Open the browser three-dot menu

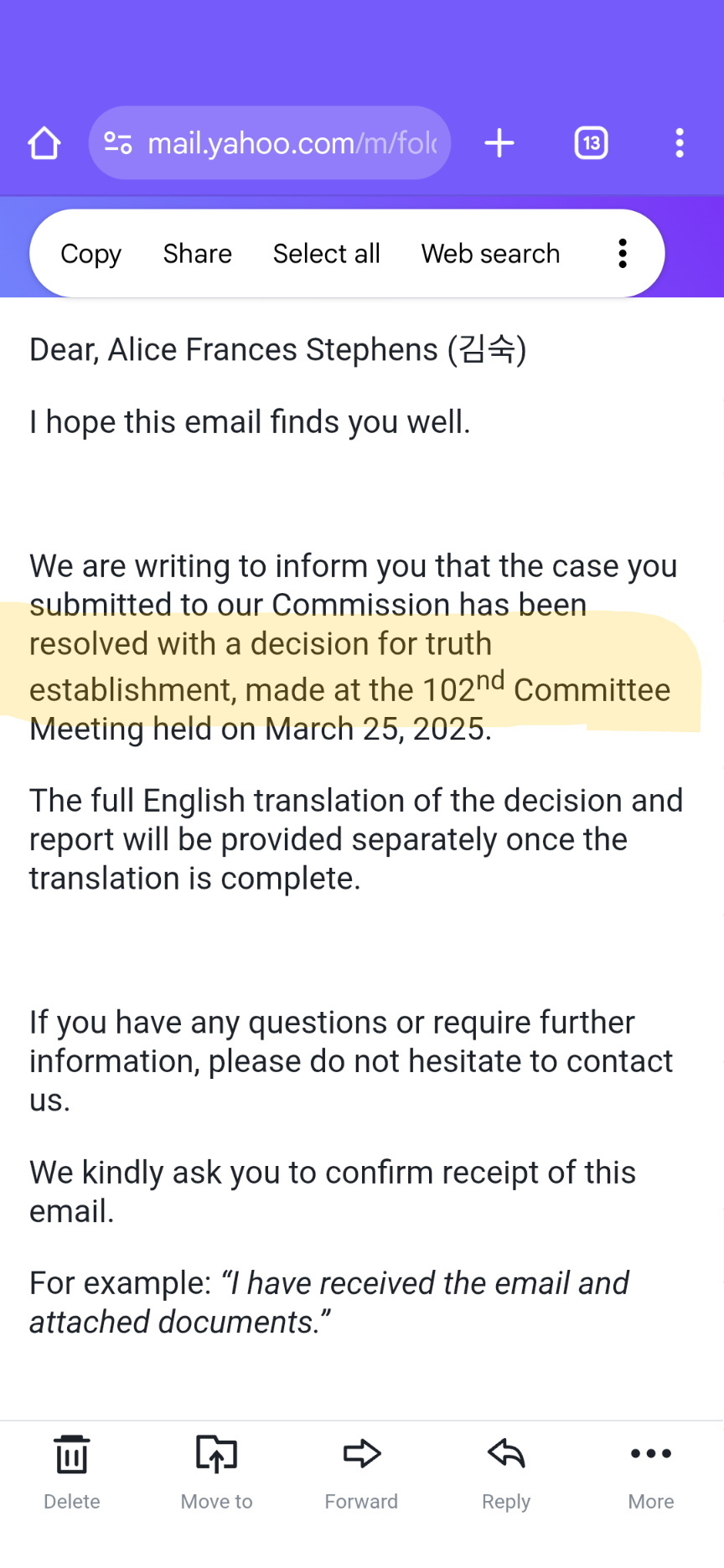pos(680,143)
